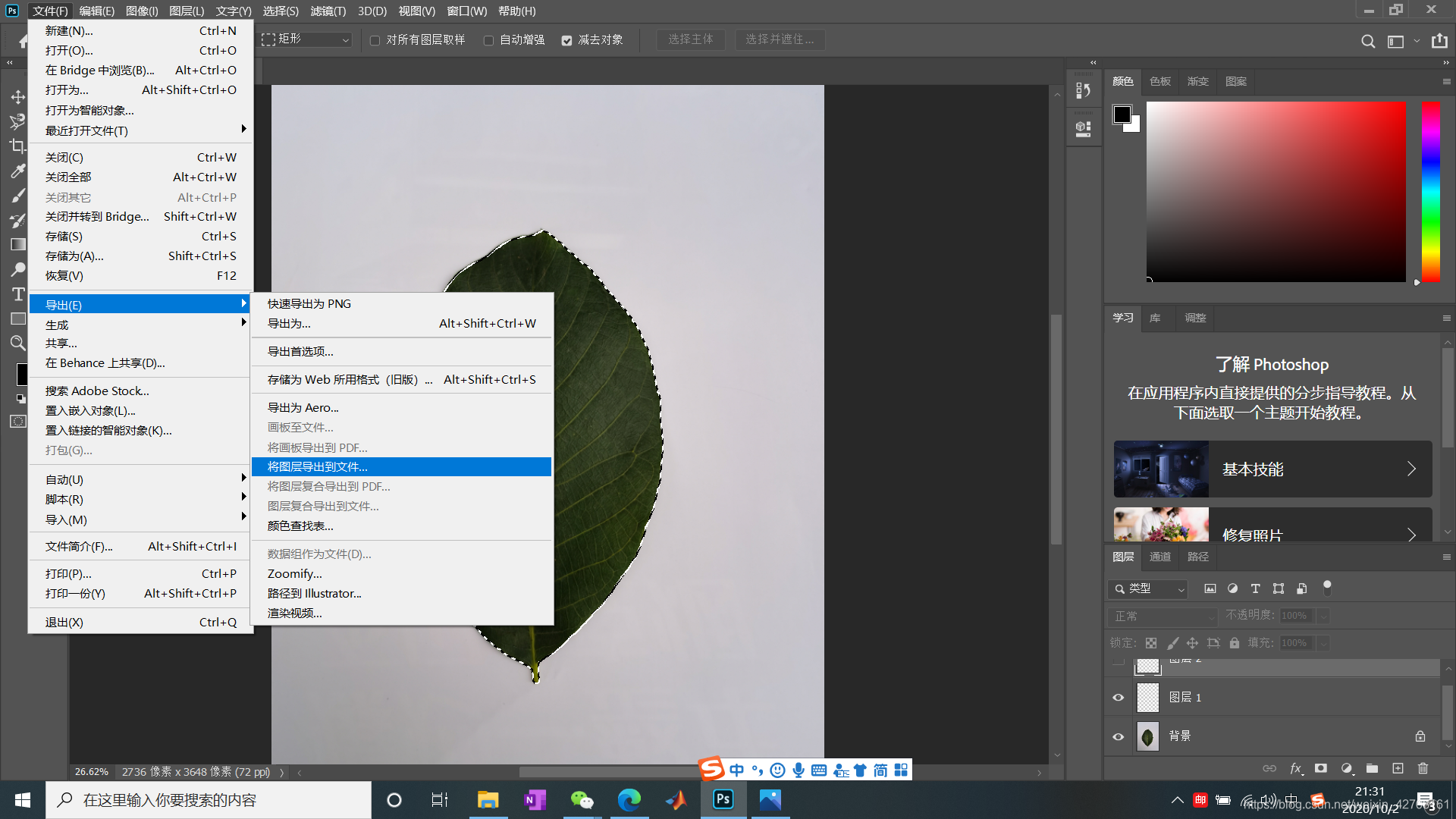The image size is (1456, 819).
Task: Hide 图层 1 visibility eye
Action: click(1118, 698)
